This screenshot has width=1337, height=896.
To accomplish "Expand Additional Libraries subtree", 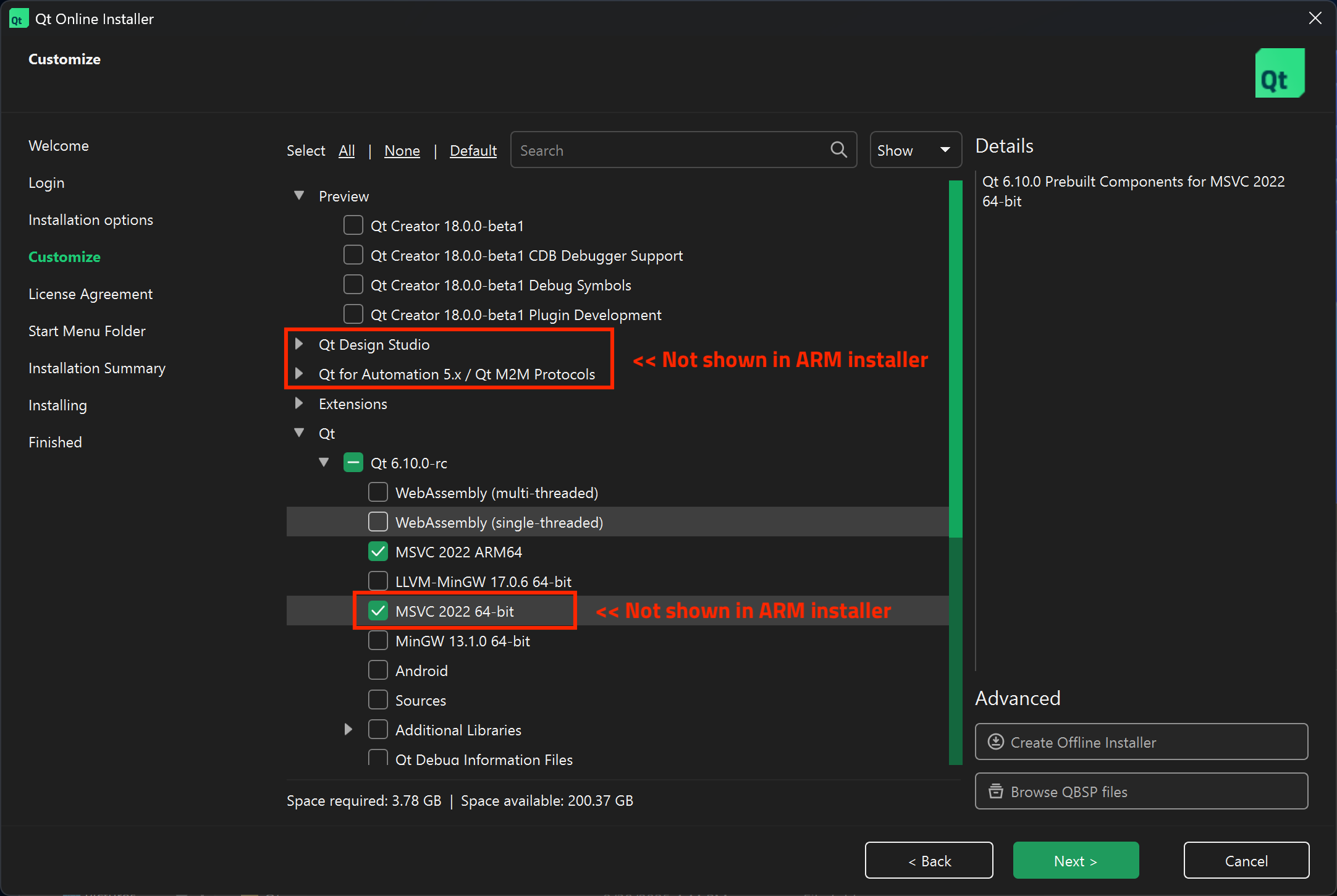I will coord(348,729).
